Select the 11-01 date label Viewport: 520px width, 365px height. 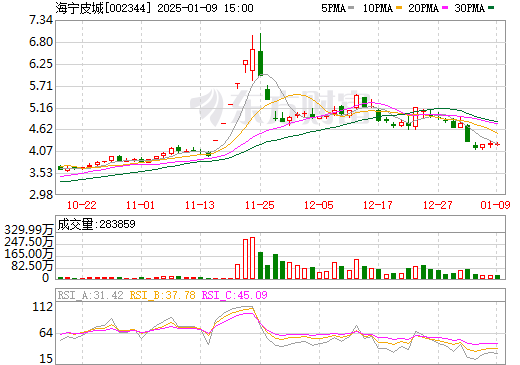(141, 205)
